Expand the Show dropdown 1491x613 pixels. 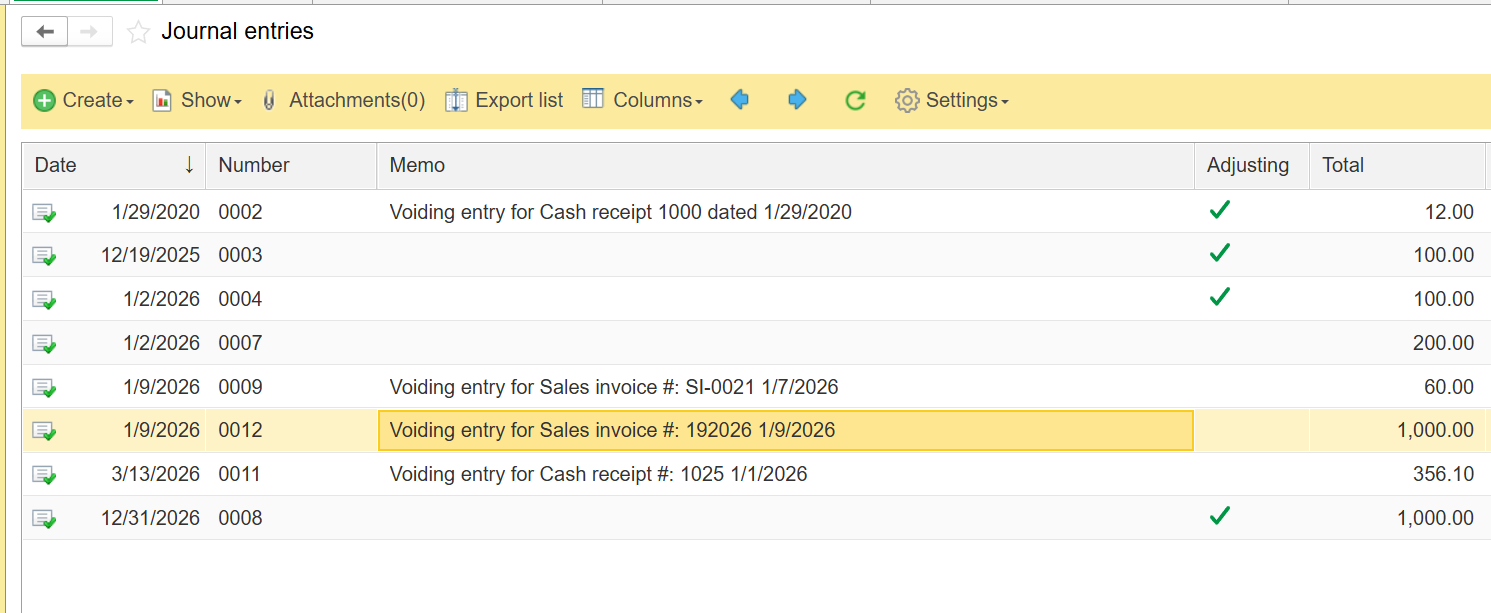pos(197,100)
